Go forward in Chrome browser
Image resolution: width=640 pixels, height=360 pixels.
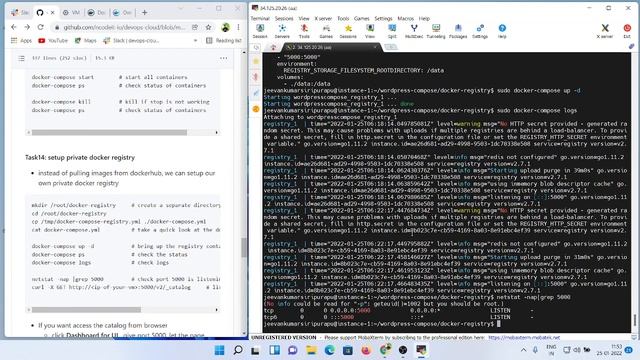click(27, 27)
